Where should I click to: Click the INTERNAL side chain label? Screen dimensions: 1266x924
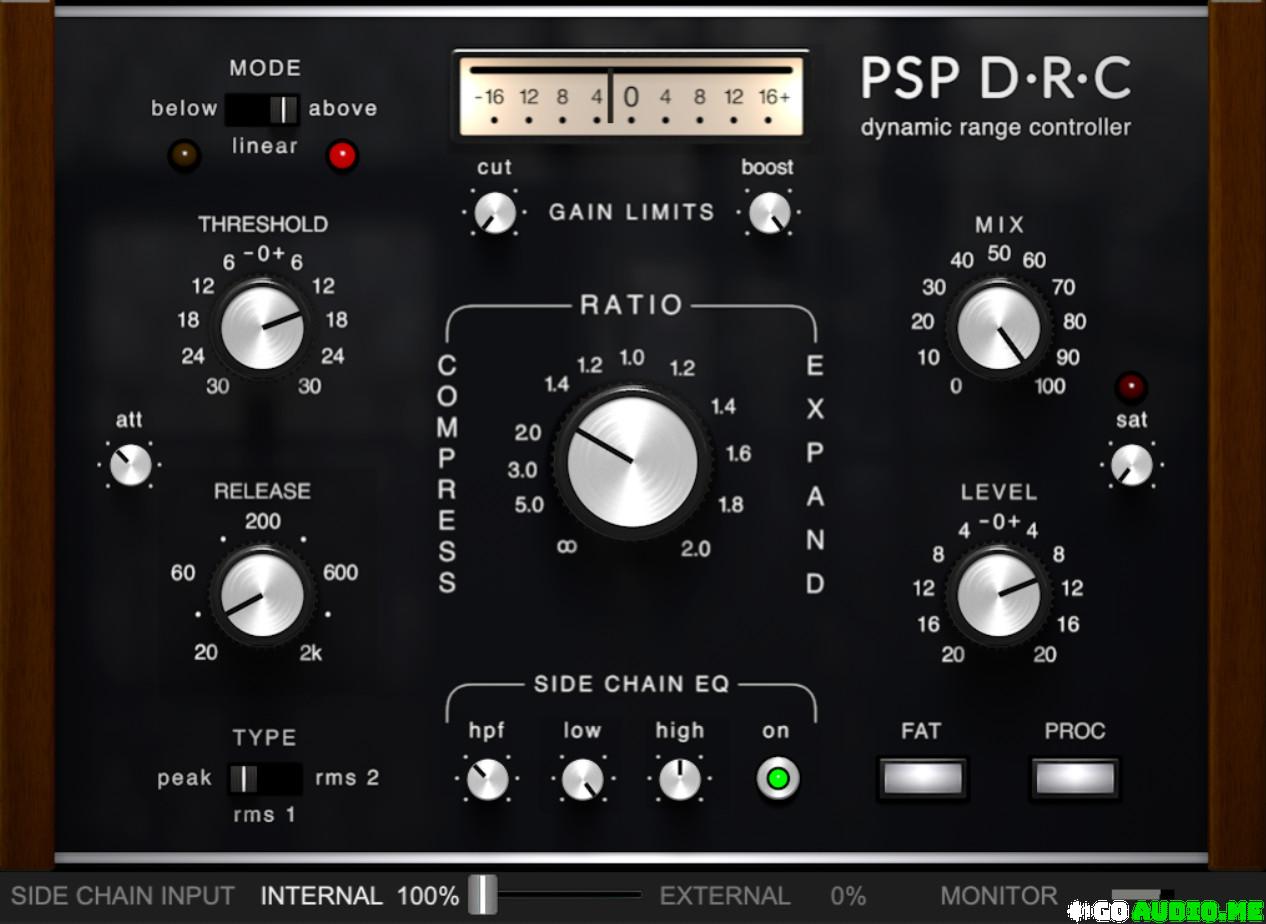321,896
